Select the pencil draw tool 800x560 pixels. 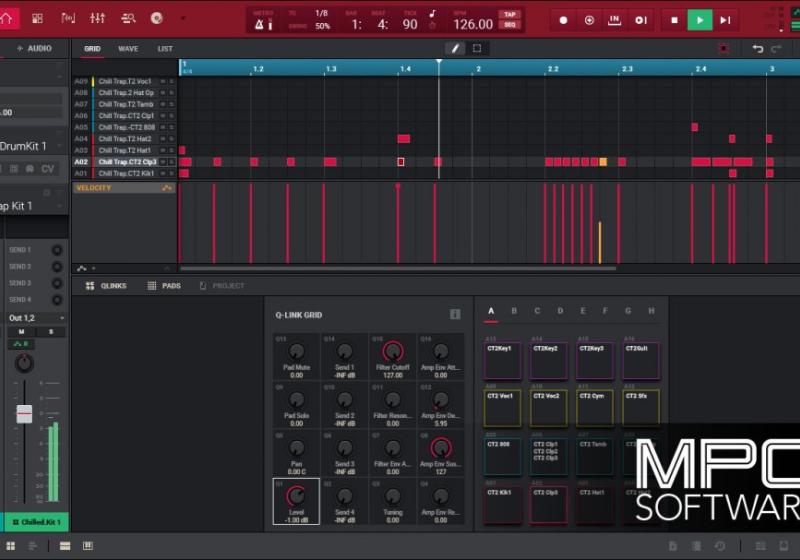[x=455, y=48]
